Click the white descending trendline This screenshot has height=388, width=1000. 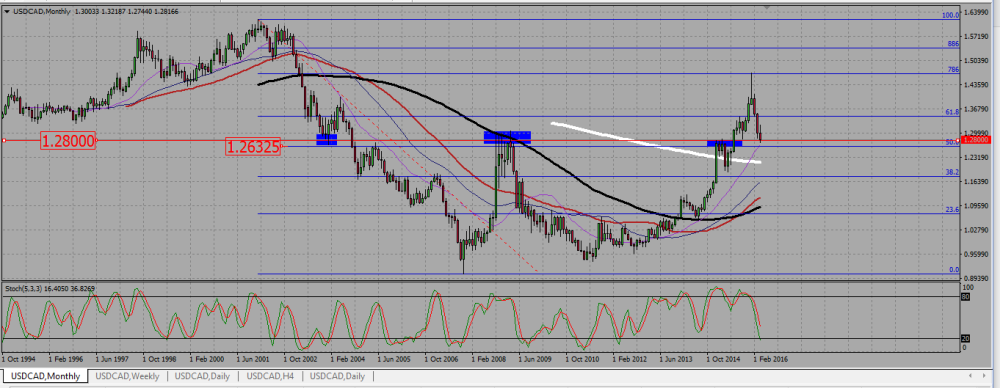tap(656, 143)
